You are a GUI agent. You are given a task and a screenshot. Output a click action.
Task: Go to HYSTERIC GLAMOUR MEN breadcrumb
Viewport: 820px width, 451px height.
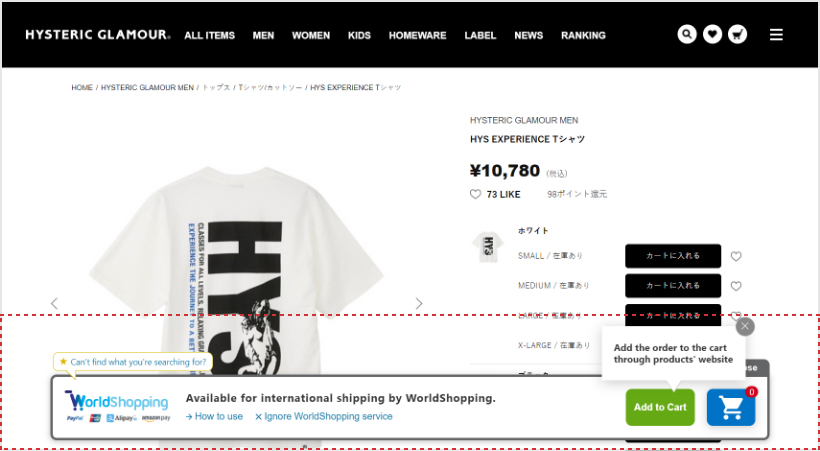click(147, 87)
